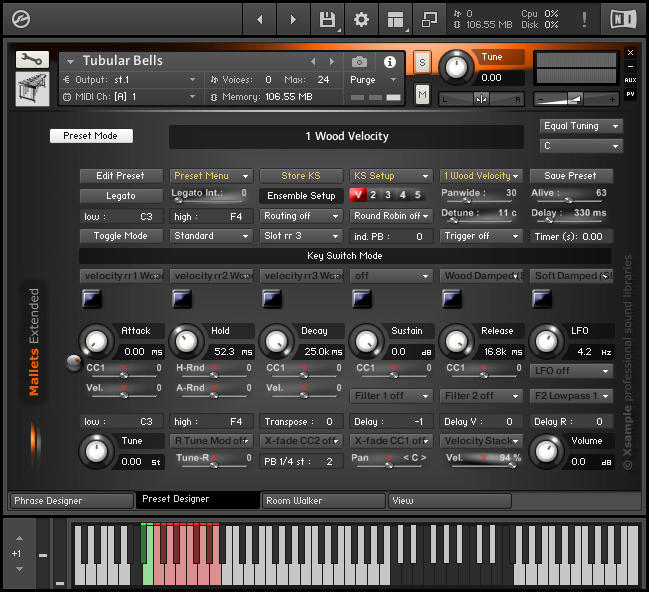
Task: Click the master Tune knob
Action: coord(456,67)
